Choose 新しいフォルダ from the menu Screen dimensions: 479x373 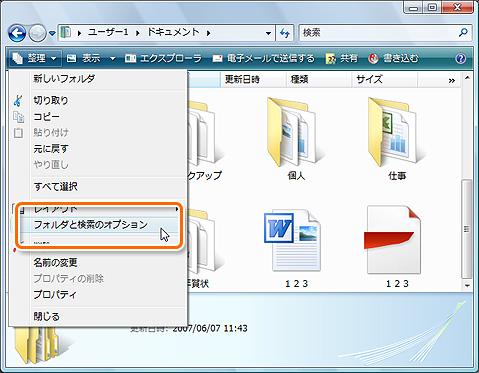point(98,79)
